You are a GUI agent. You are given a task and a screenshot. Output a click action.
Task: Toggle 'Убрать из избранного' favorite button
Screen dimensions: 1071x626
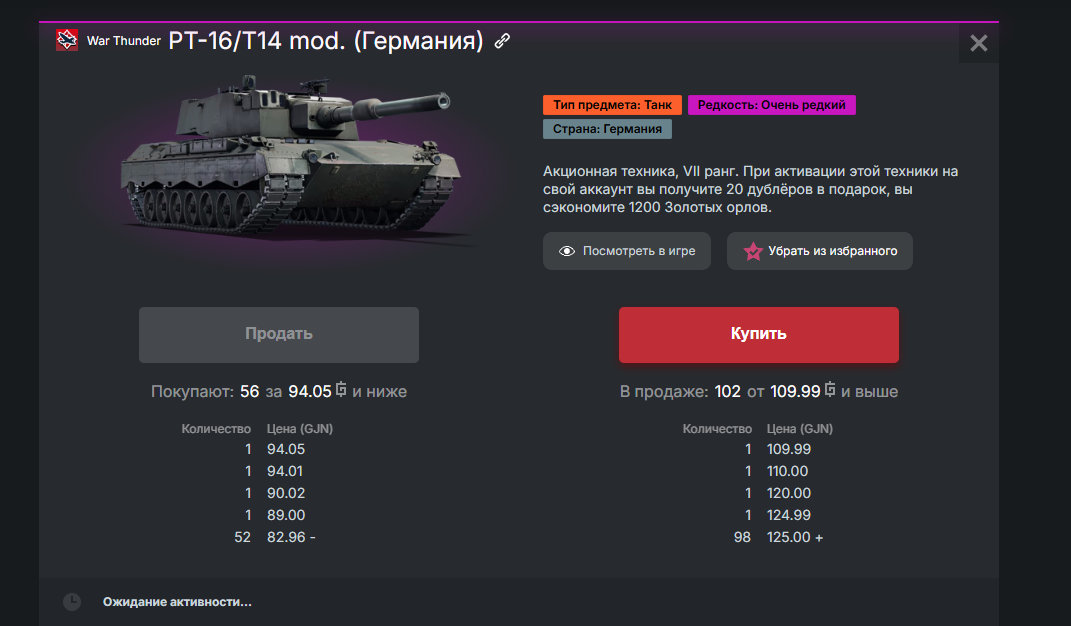click(820, 251)
